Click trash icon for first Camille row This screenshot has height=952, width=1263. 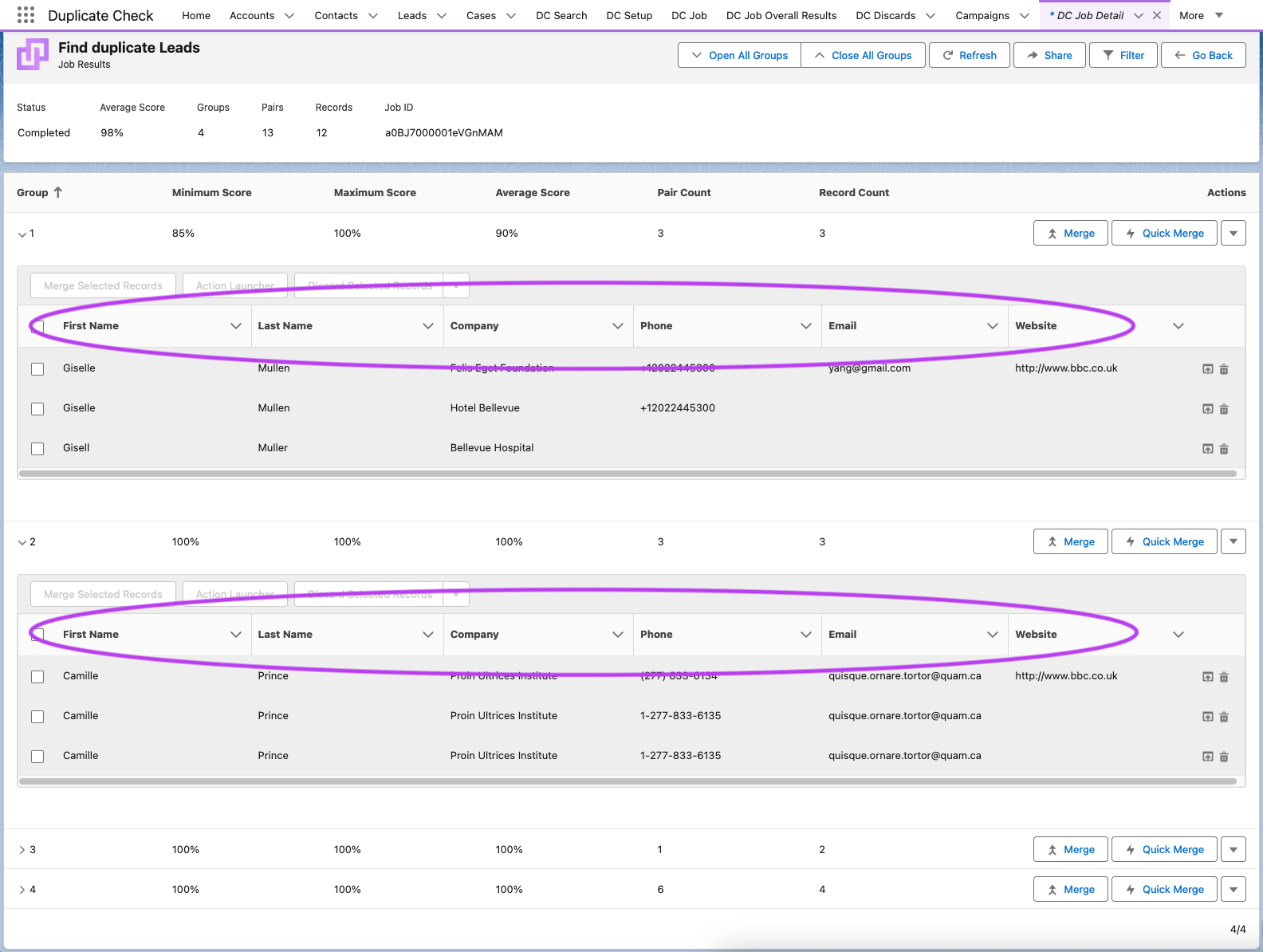click(1224, 677)
